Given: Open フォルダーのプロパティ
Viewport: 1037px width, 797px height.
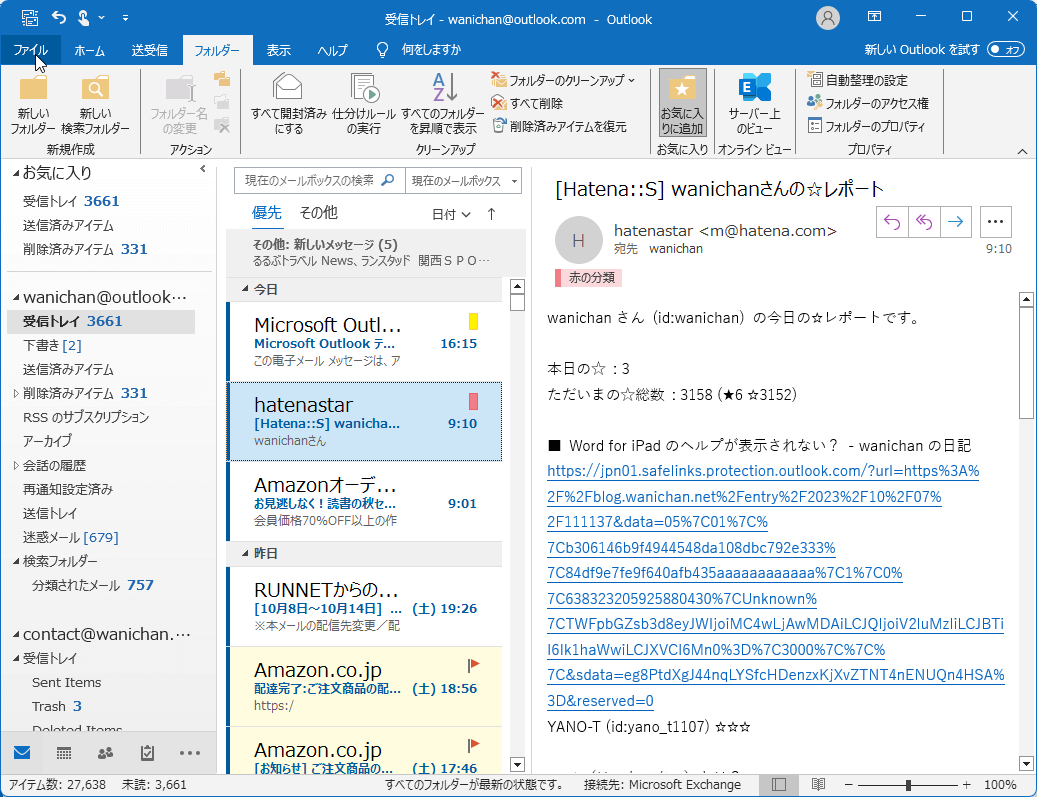Looking at the screenshot, I should [x=866, y=126].
